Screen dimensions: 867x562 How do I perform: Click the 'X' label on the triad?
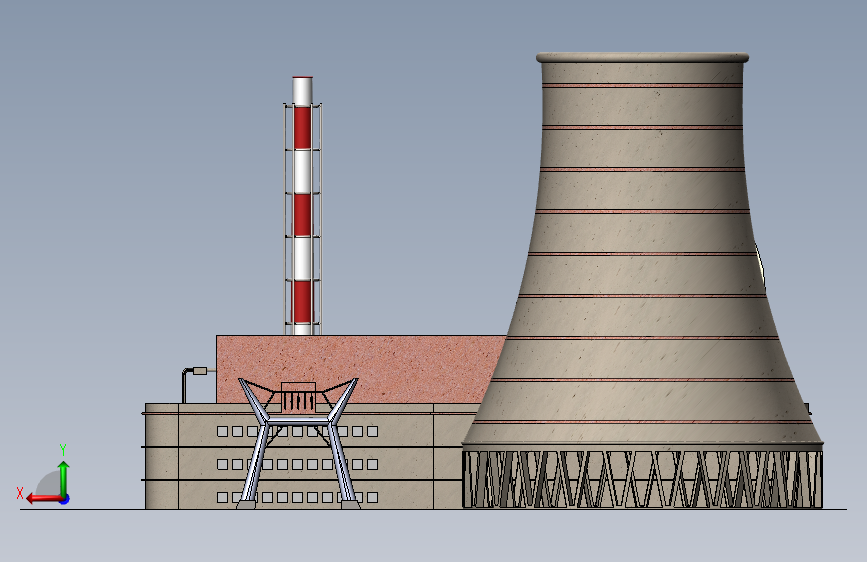click(20, 493)
